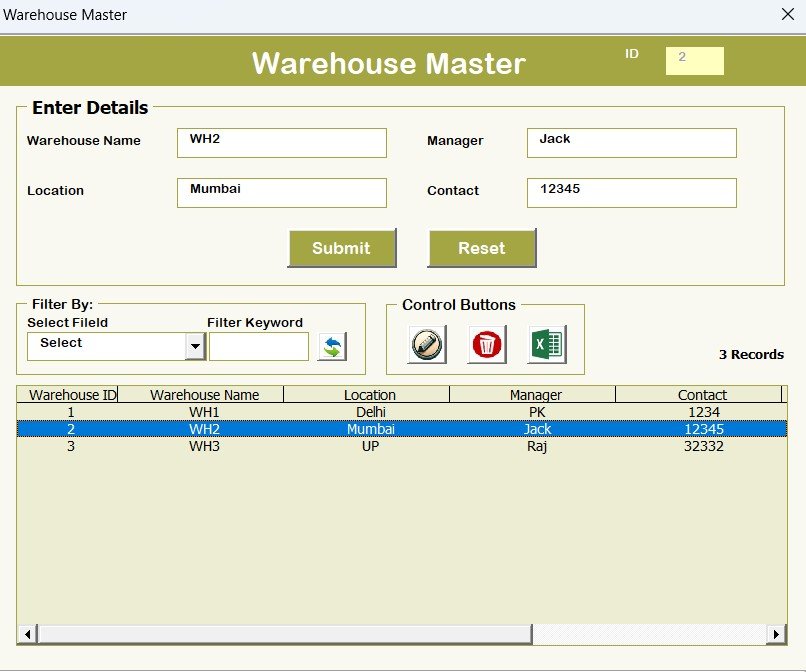Click the Excel export icon
The height and width of the screenshot is (672, 806).
(x=547, y=345)
